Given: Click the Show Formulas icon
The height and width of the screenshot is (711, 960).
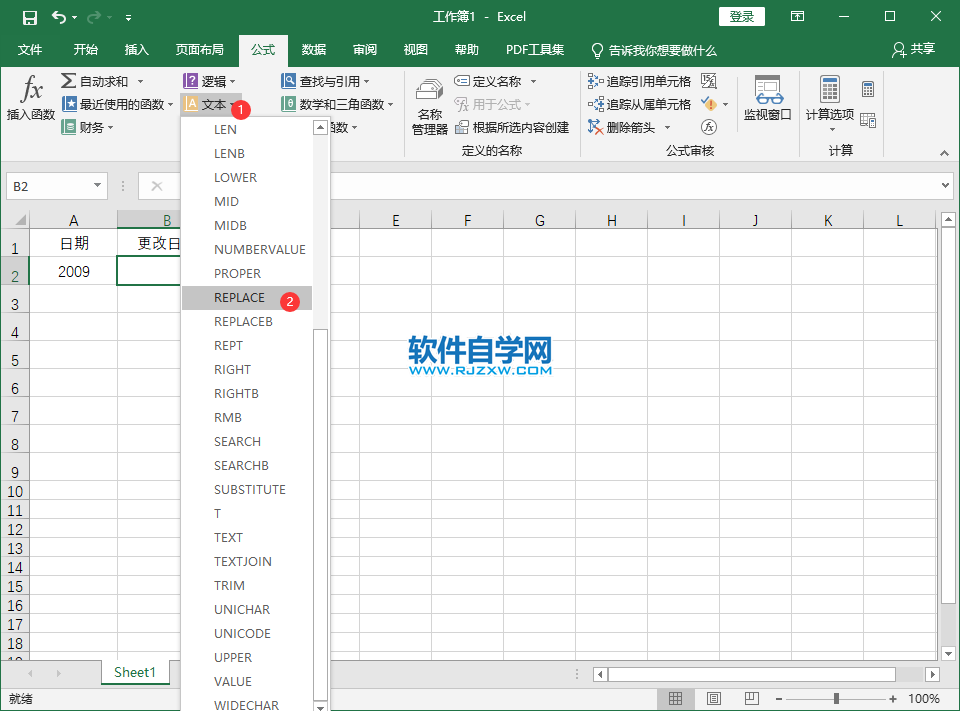Looking at the screenshot, I should pos(709,81).
